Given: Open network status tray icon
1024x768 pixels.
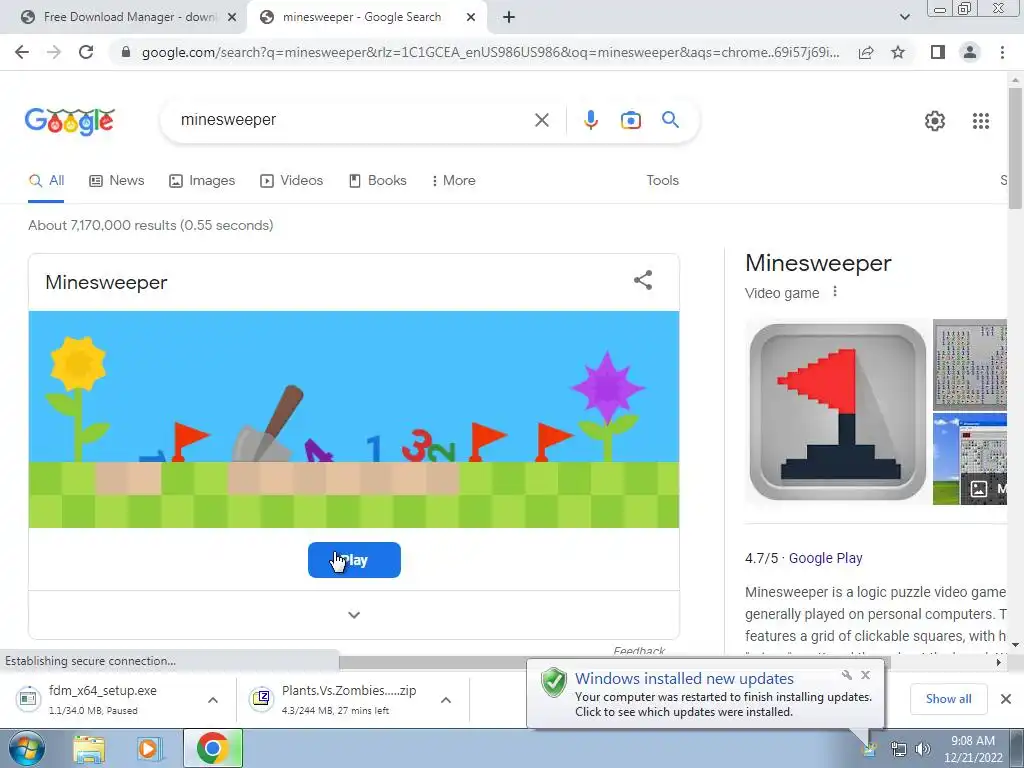Looking at the screenshot, I should click(899, 749).
